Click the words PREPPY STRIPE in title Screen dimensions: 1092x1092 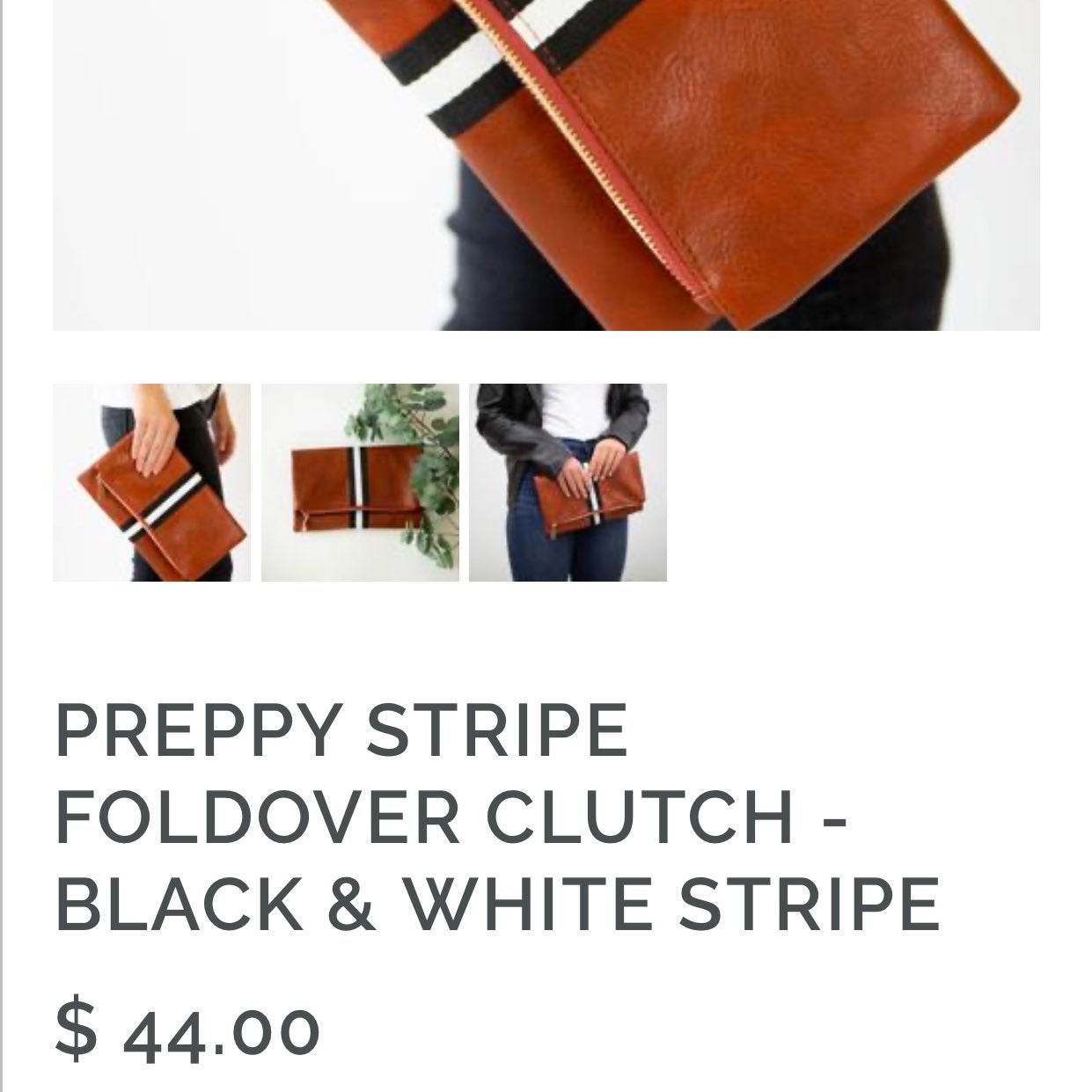coord(341,730)
